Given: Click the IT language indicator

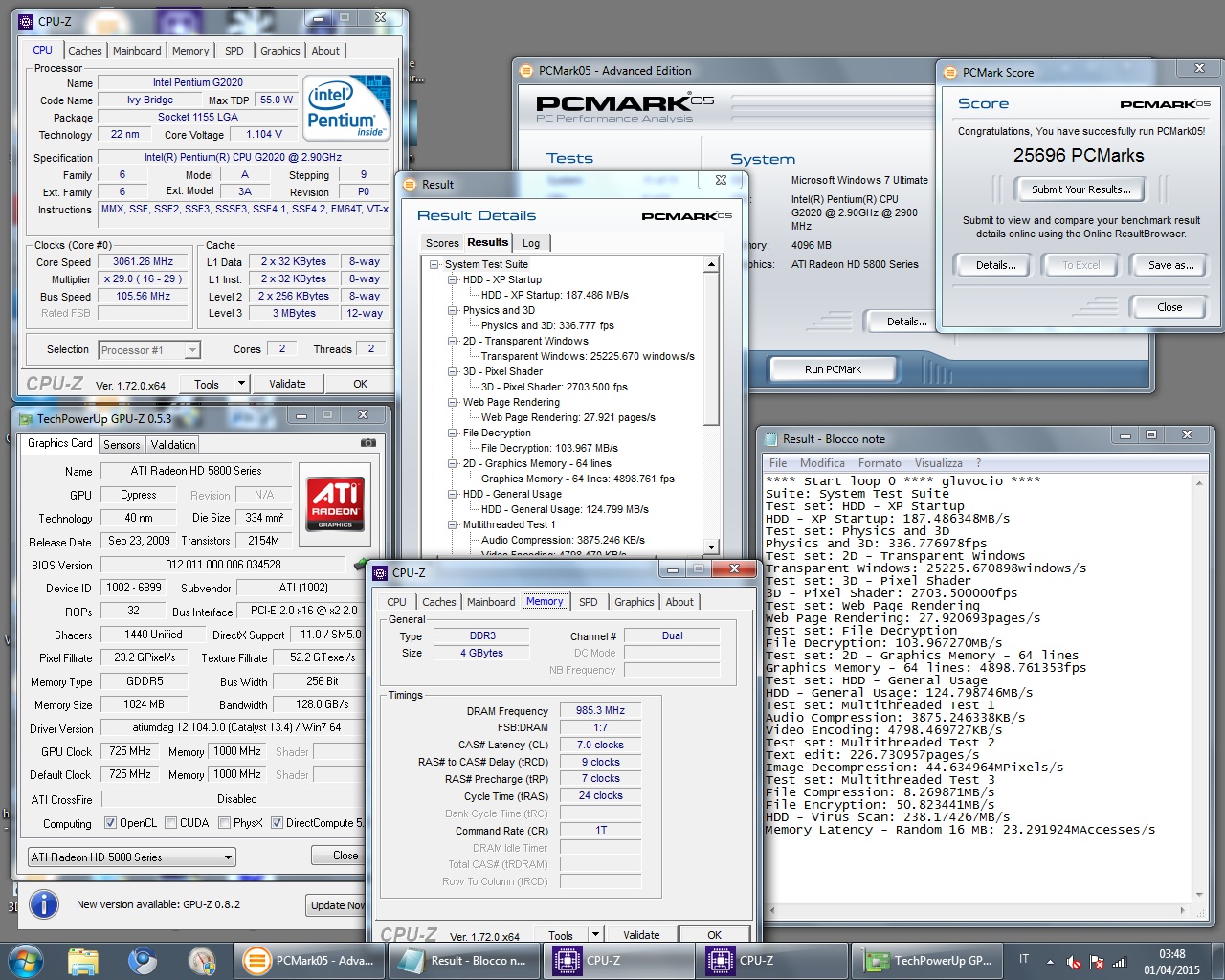Looking at the screenshot, I should 1024,959.
